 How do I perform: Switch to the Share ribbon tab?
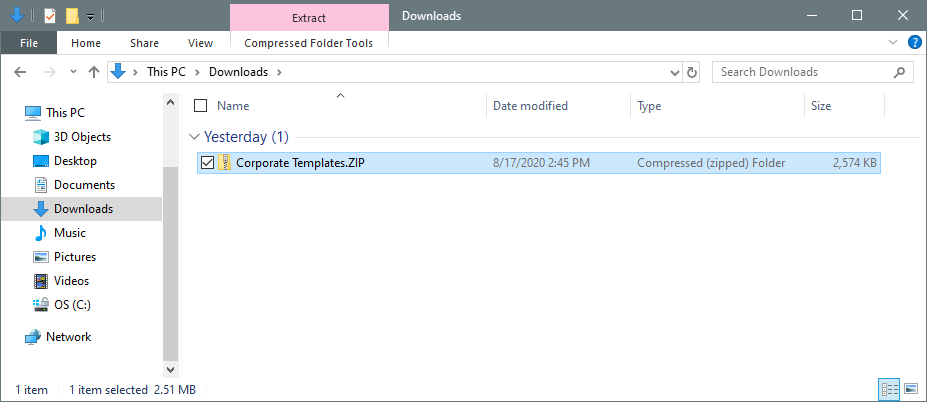coord(144,43)
